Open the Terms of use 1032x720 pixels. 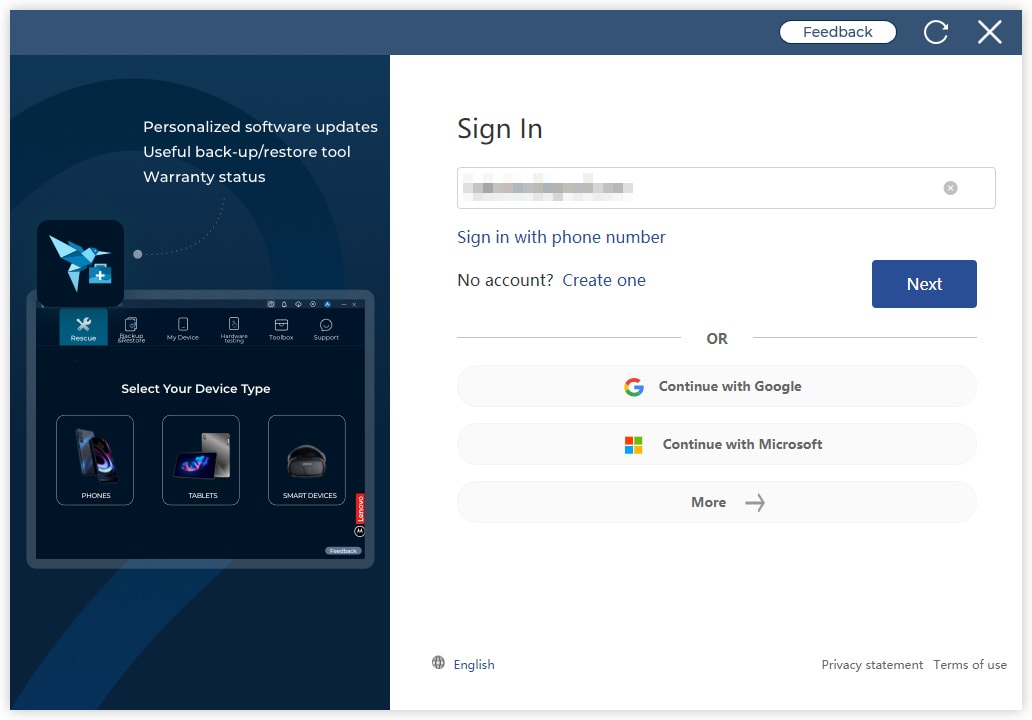click(x=969, y=665)
